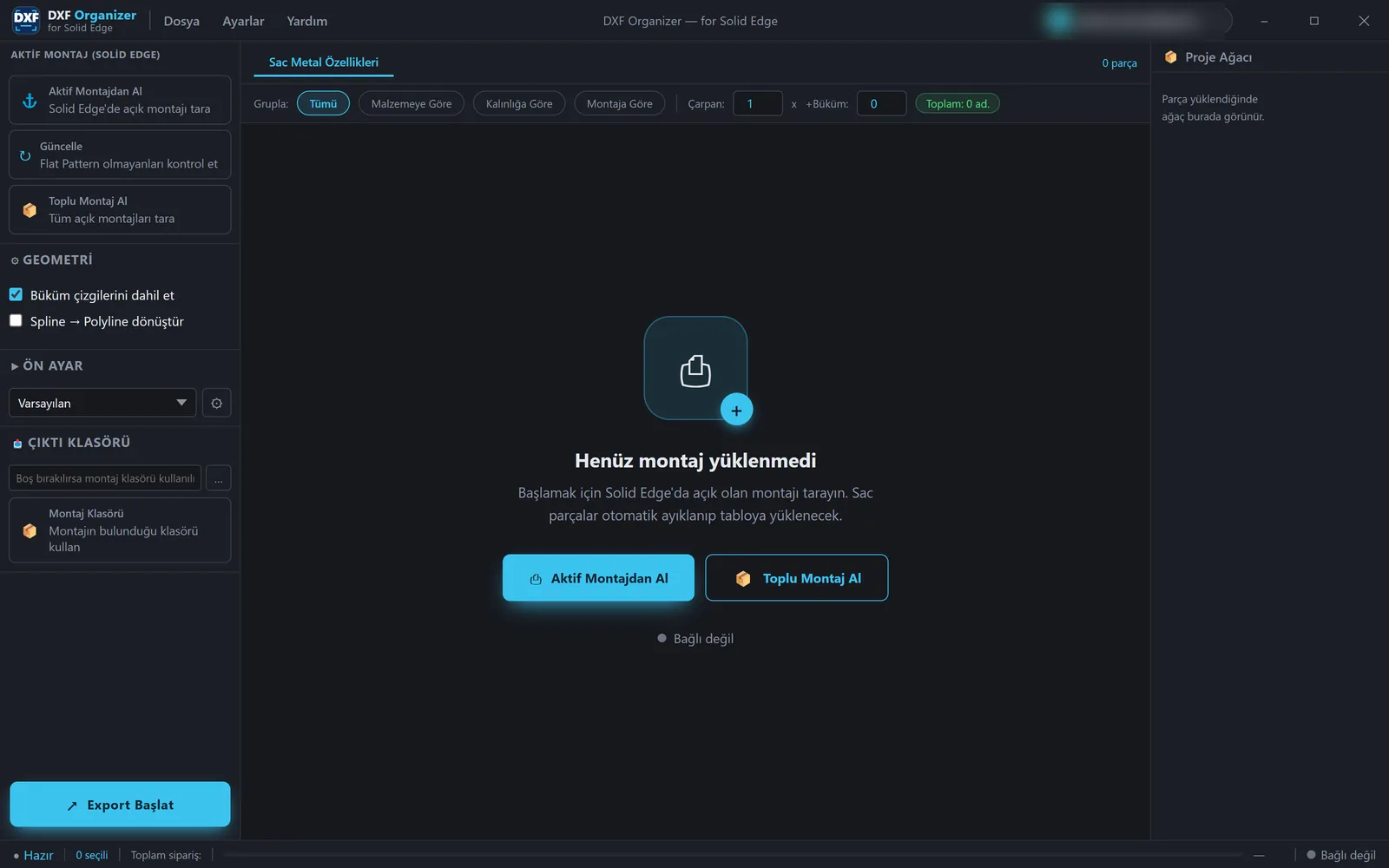
Task: Click the box icon of Toplu Montaj Al sidebar
Action: click(x=30, y=210)
